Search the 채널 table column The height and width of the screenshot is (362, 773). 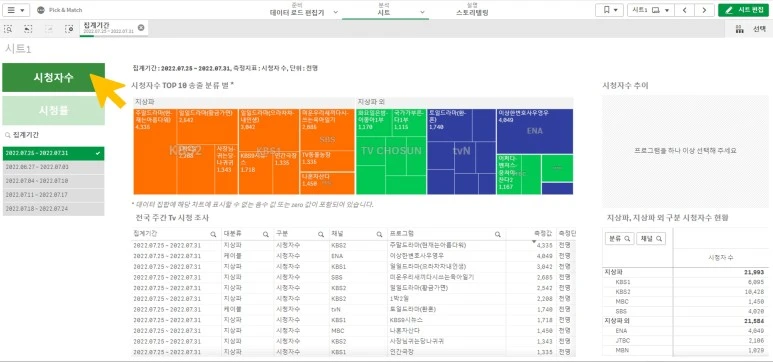click(x=380, y=234)
